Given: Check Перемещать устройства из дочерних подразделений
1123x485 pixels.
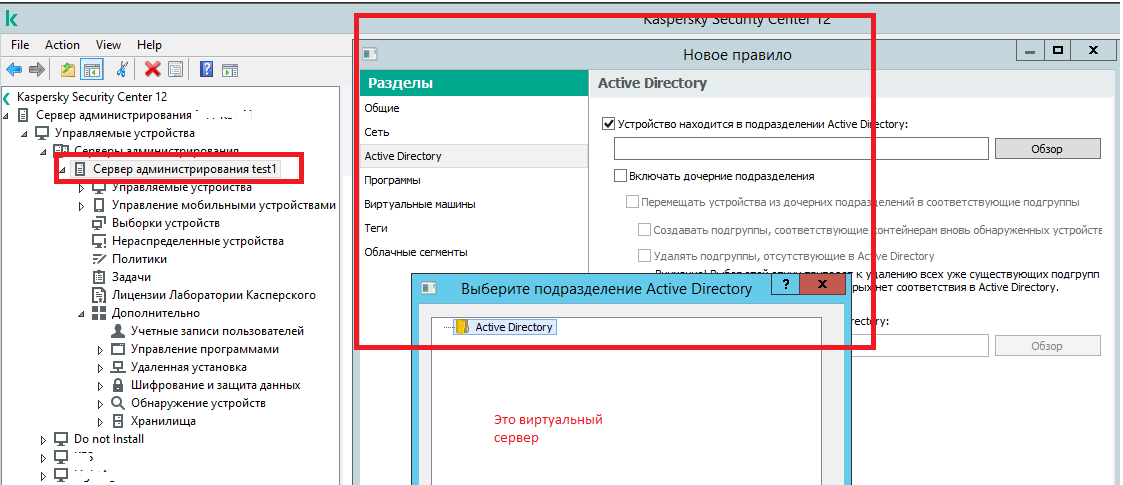Looking at the screenshot, I should pyautogui.click(x=632, y=202).
